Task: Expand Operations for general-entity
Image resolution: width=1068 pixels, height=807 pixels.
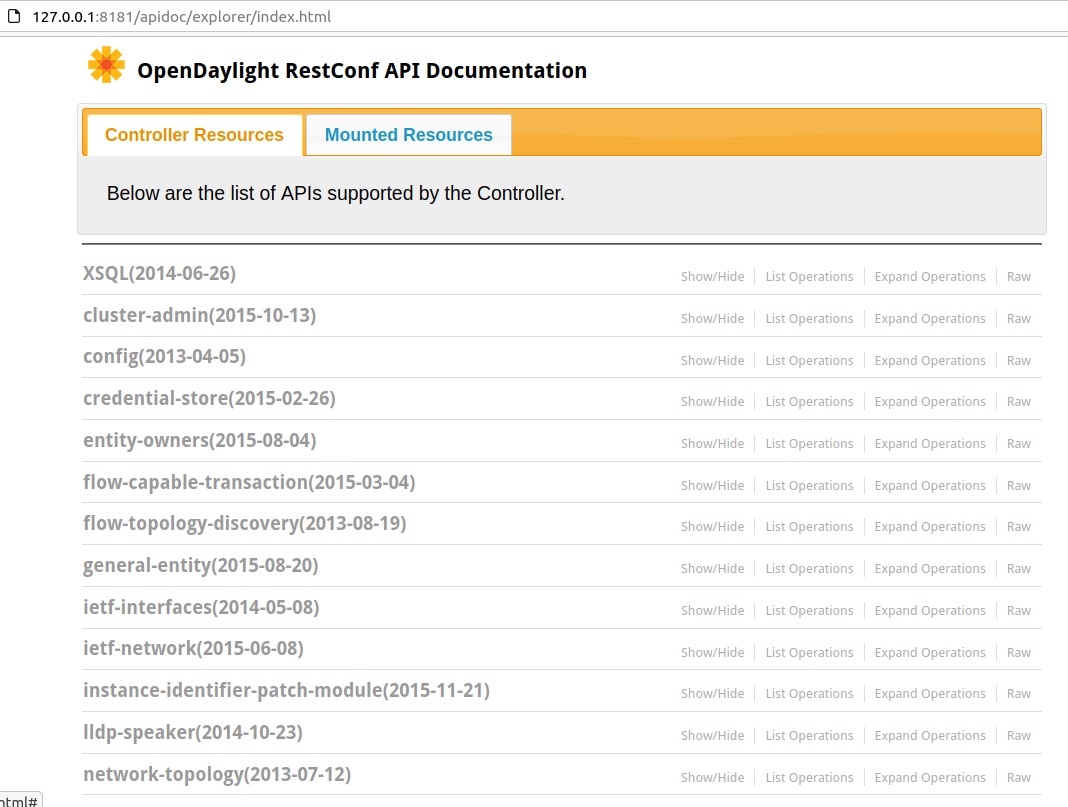Action: tap(930, 569)
